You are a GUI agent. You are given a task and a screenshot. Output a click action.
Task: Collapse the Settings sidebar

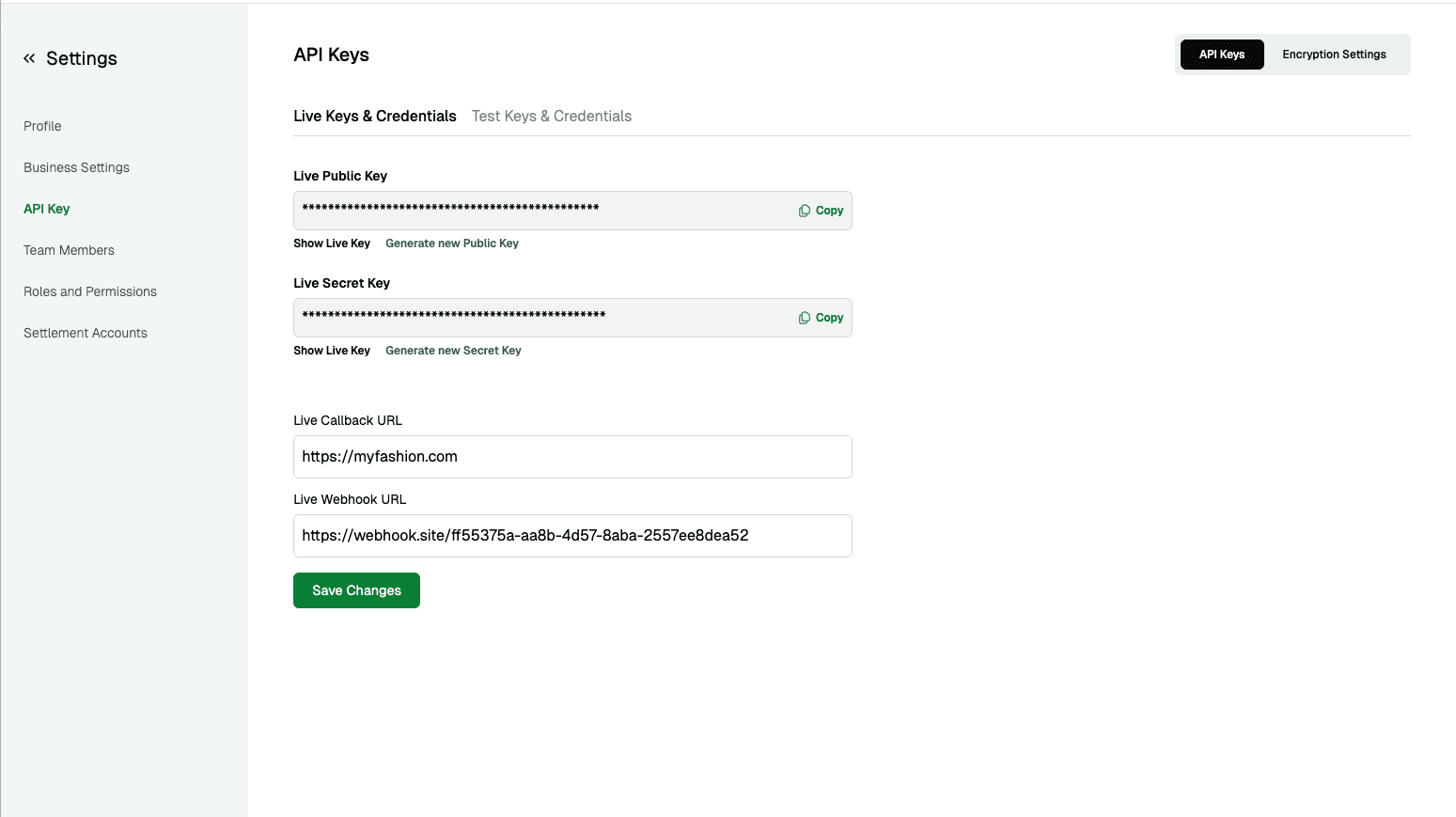[28, 57]
